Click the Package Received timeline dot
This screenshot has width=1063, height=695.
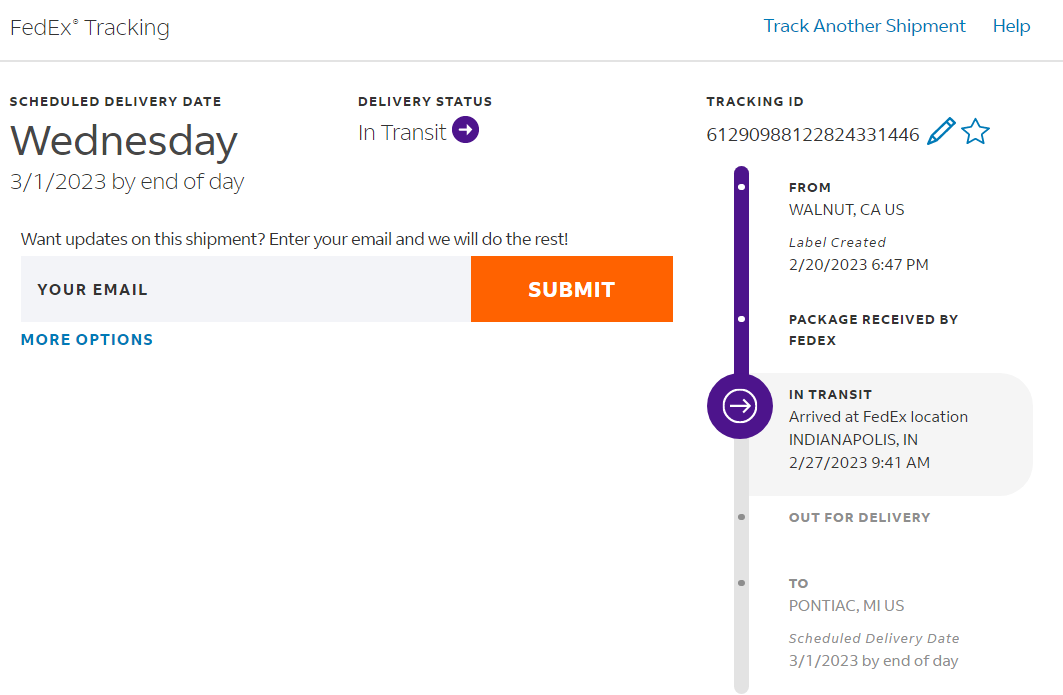coord(741,320)
